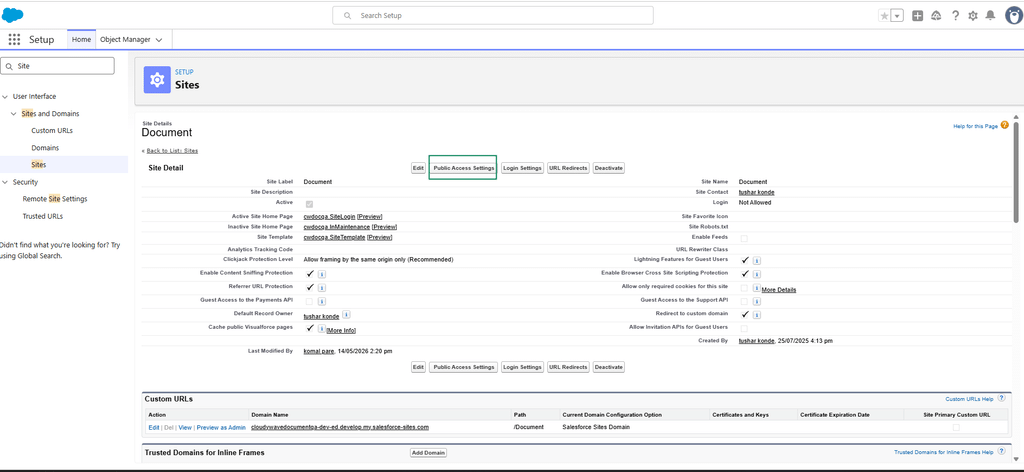This screenshot has width=1024, height=472.
Task: Click the Sites setup gear badge icon
Action: point(157,80)
